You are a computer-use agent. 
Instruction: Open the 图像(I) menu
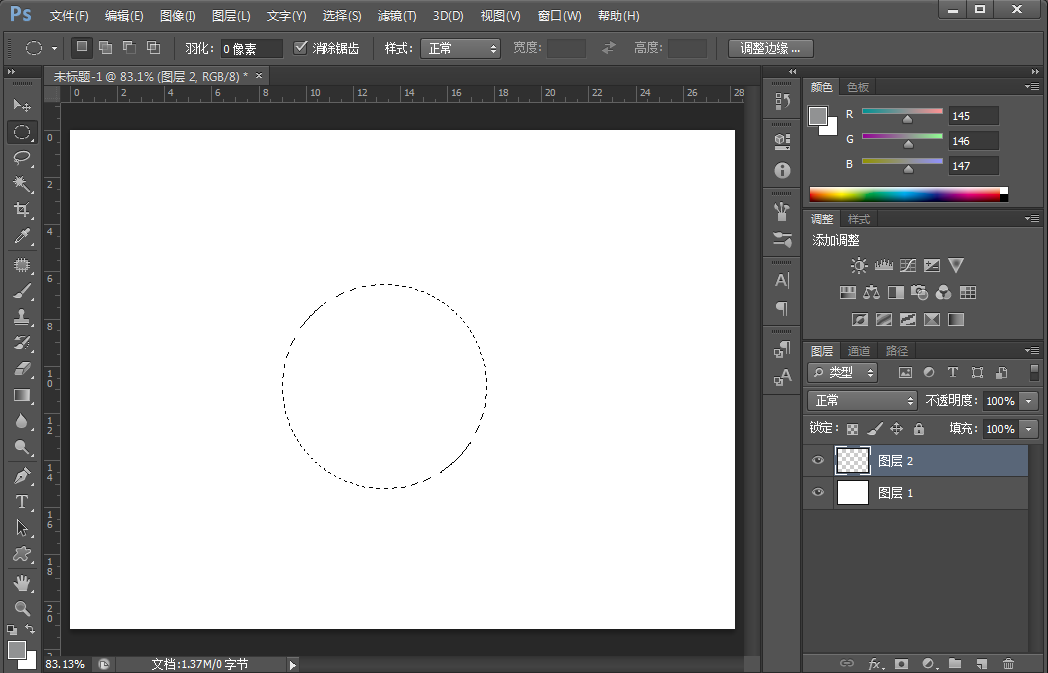click(178, 15)
